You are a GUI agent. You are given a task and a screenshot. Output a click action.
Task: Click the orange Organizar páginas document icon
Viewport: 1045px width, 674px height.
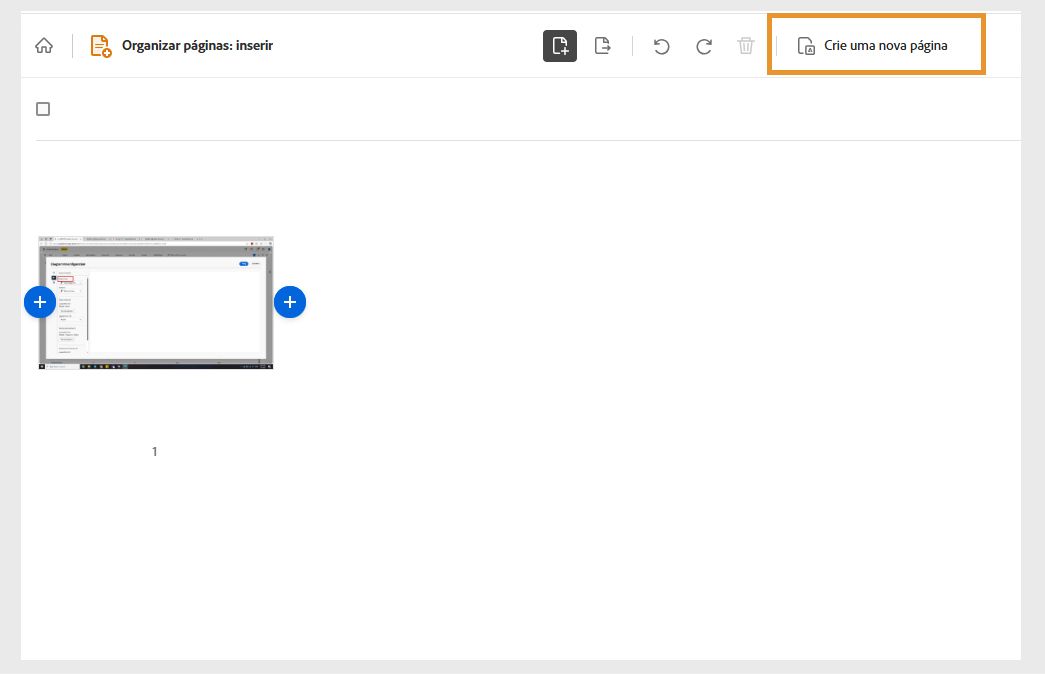pos(99,44)
